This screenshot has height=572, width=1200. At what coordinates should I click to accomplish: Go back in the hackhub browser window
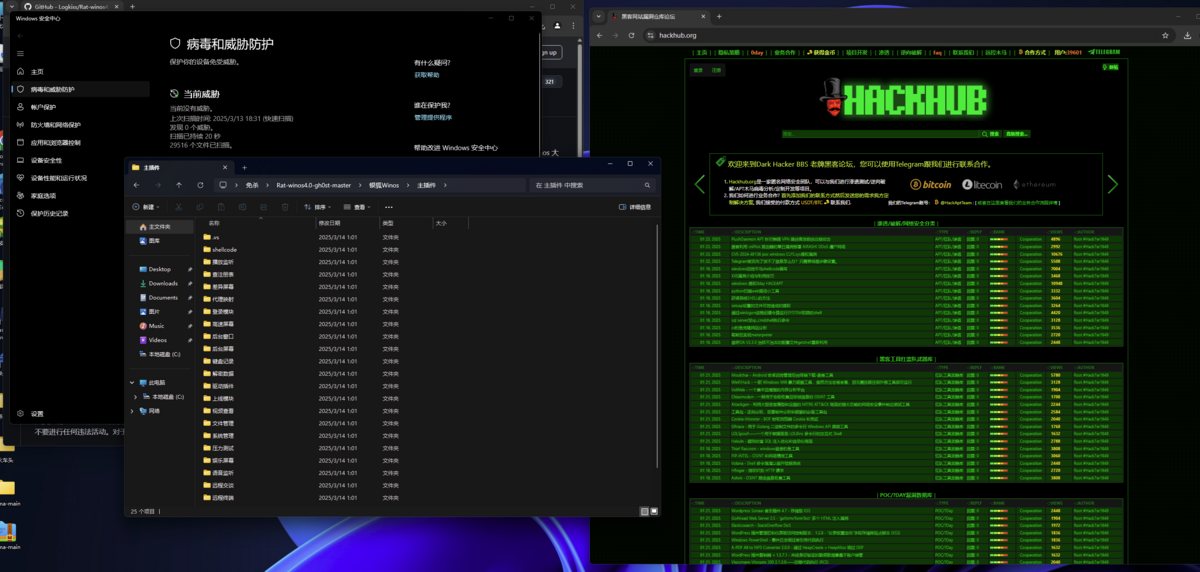coord(600,35)
